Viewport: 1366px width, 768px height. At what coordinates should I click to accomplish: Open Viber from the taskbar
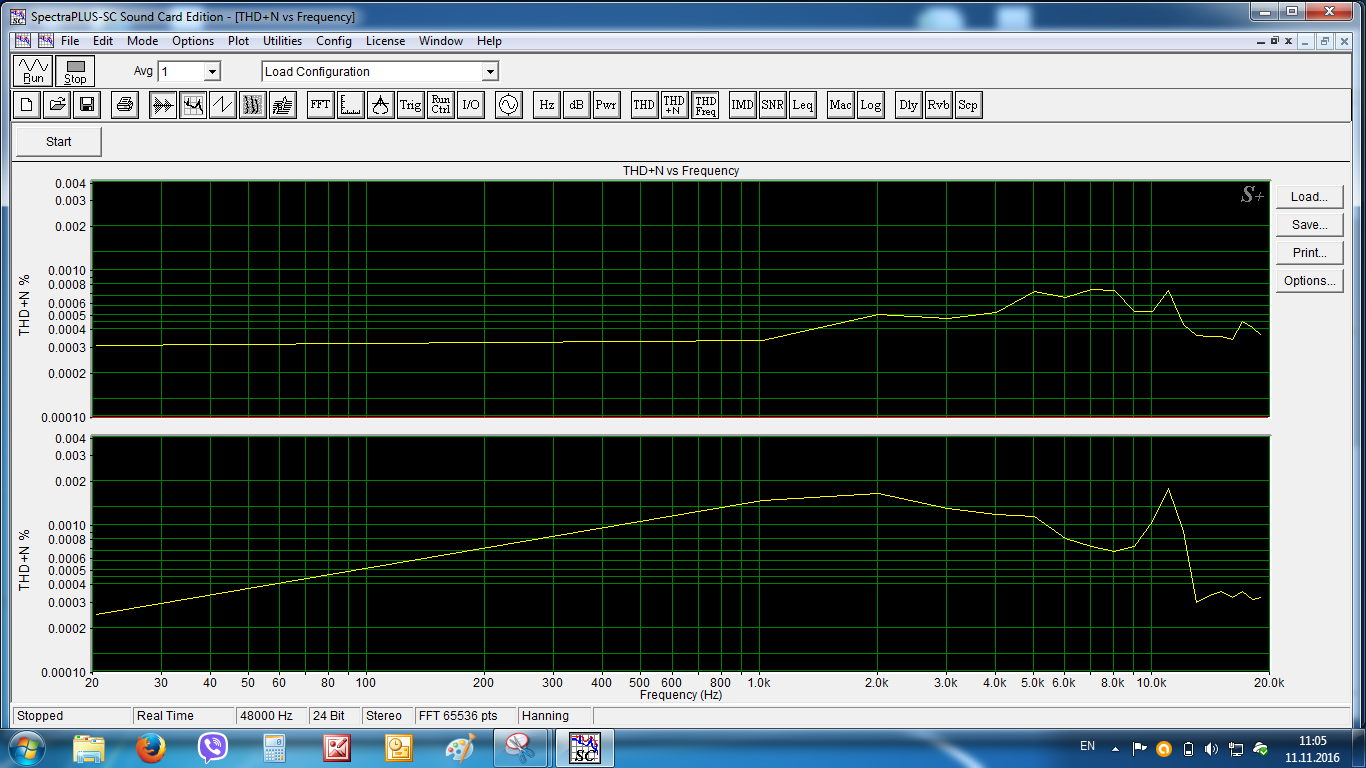212,748
